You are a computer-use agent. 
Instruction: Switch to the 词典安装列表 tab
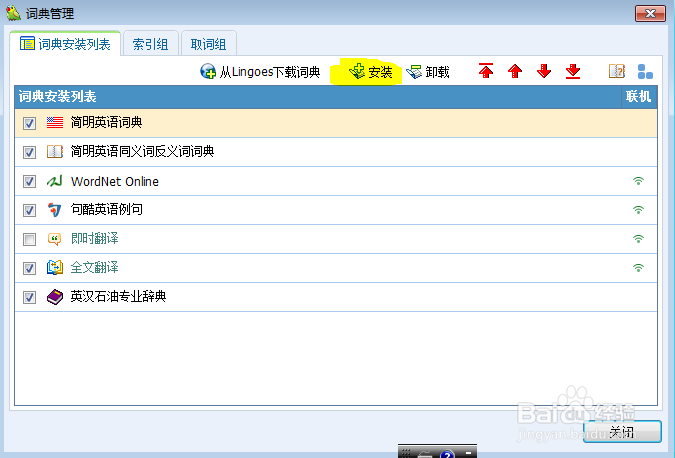tap(65, 44)
